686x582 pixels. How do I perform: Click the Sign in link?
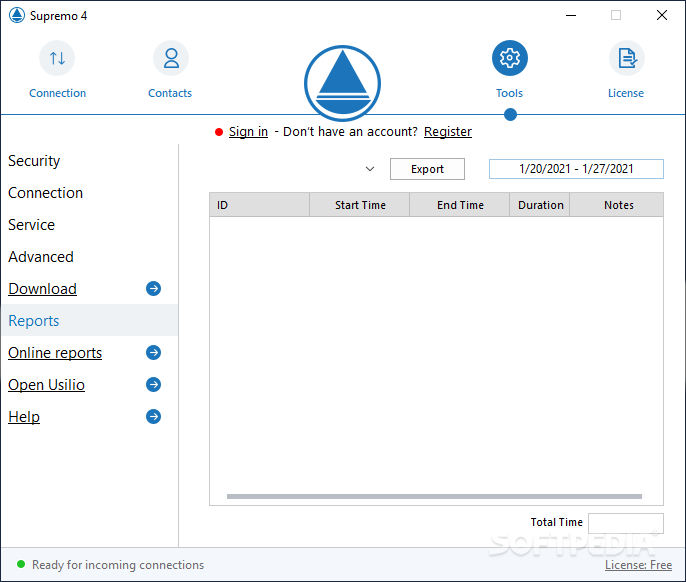click(x=248, y=132)
